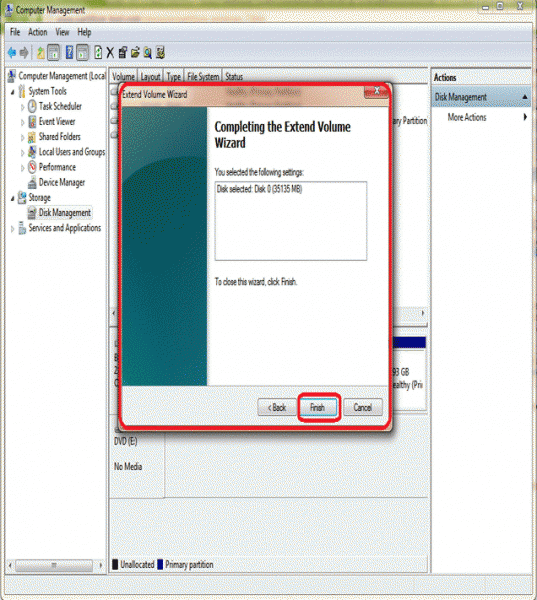Click the Properties toolbar icon
The height and width of the screenshot is (600, 537).
pyautogui.click(x=122, y=52)
